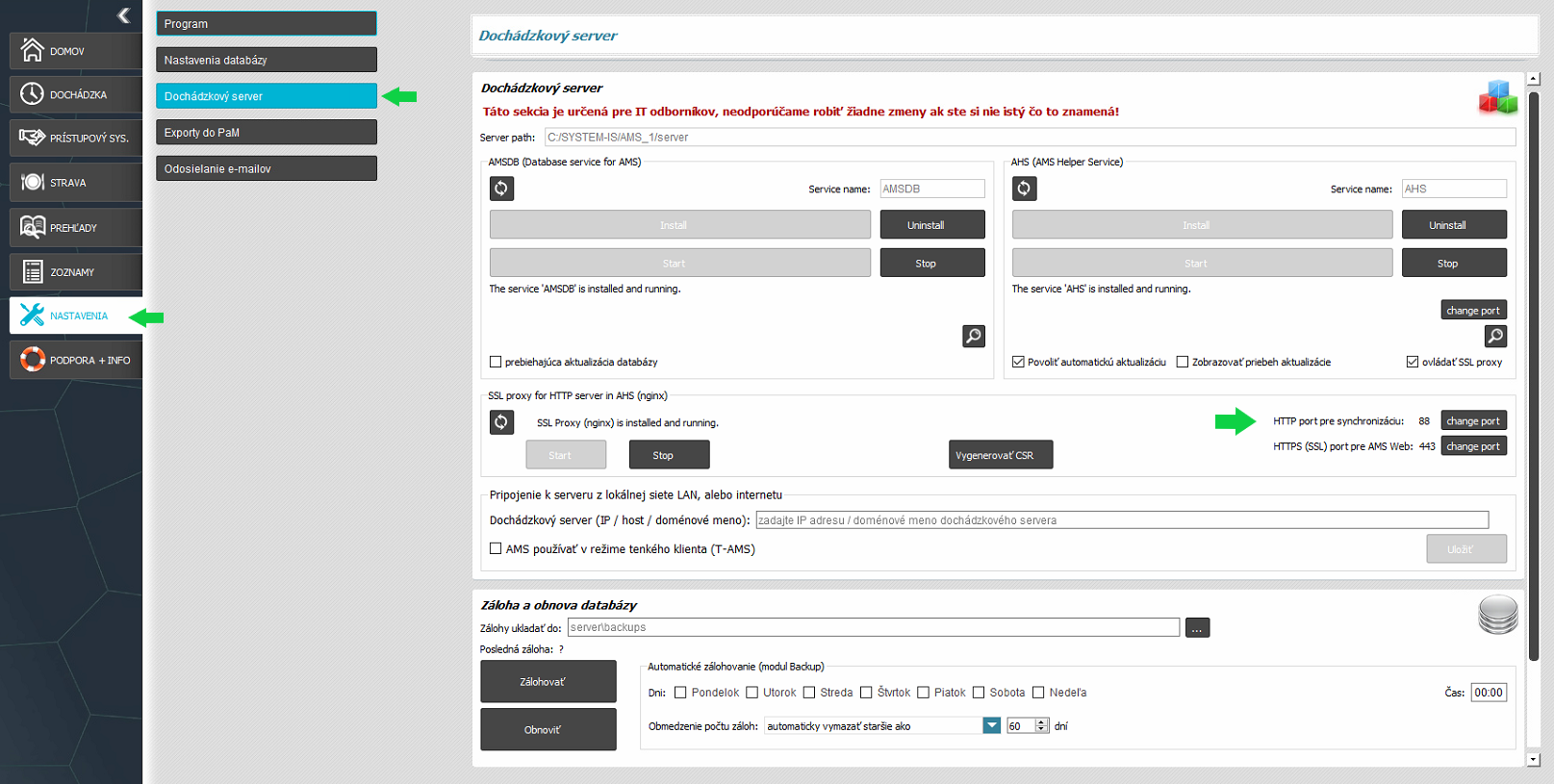Open Nastavenia databázy menu item
1554x784 pixels.
point(267,60)
